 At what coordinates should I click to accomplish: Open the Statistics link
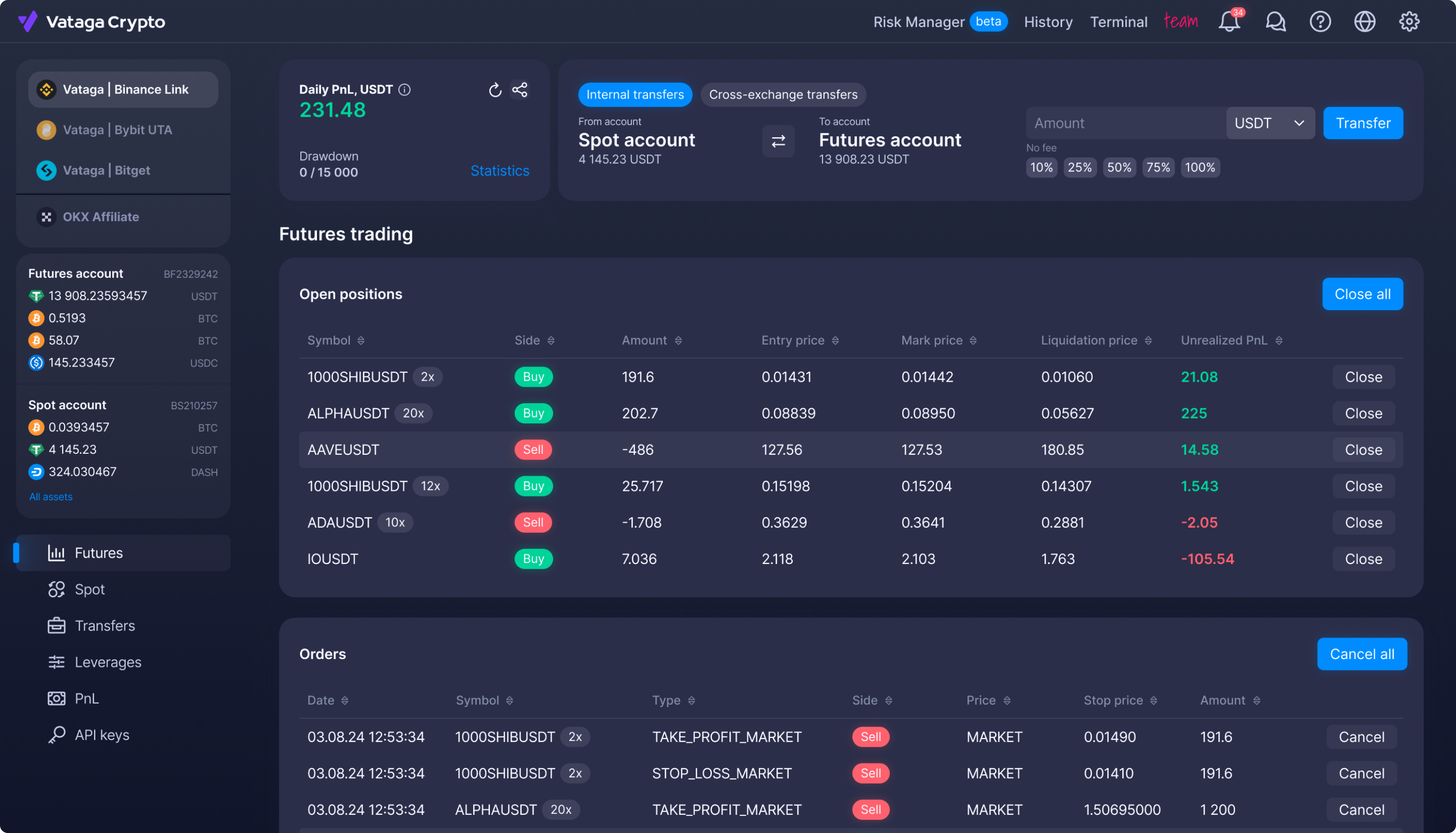coord(499,171)
